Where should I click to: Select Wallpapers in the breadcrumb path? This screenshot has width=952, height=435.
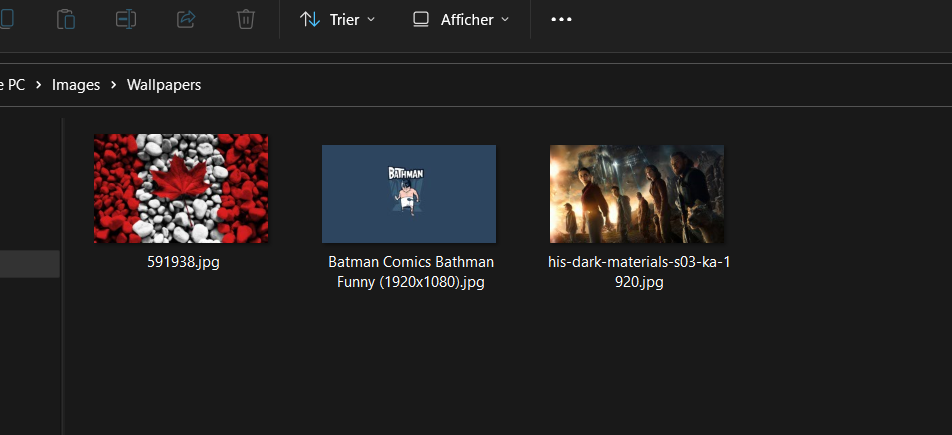tap(164, 85)
